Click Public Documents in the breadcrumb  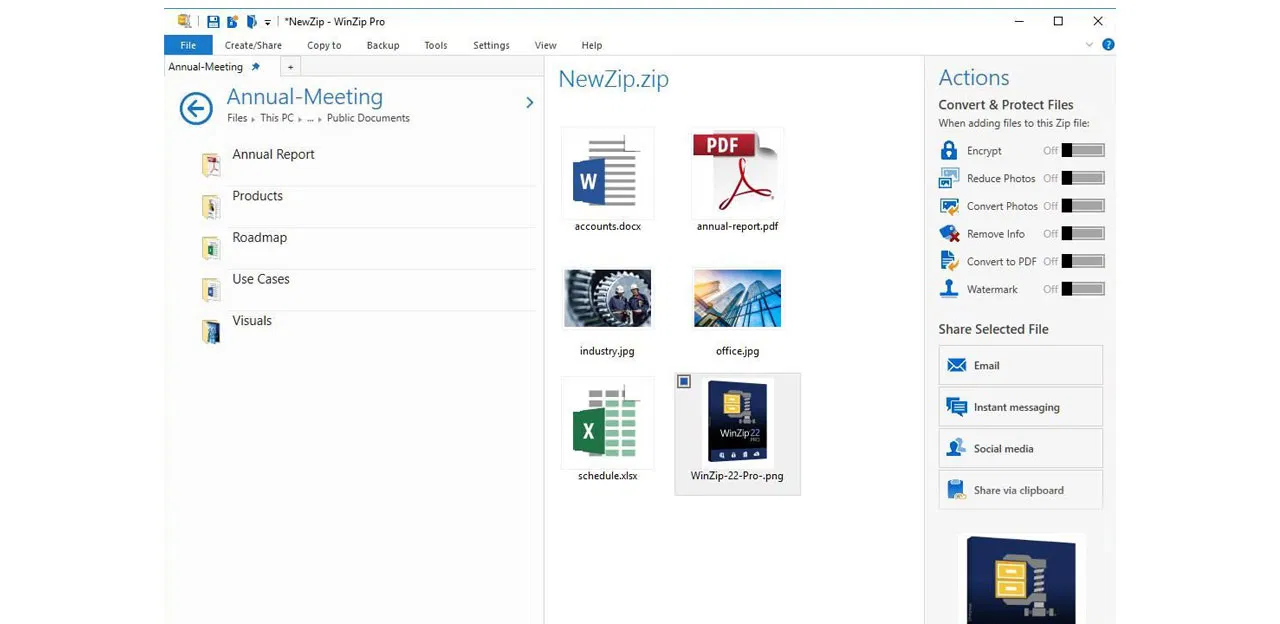(368, 118)
